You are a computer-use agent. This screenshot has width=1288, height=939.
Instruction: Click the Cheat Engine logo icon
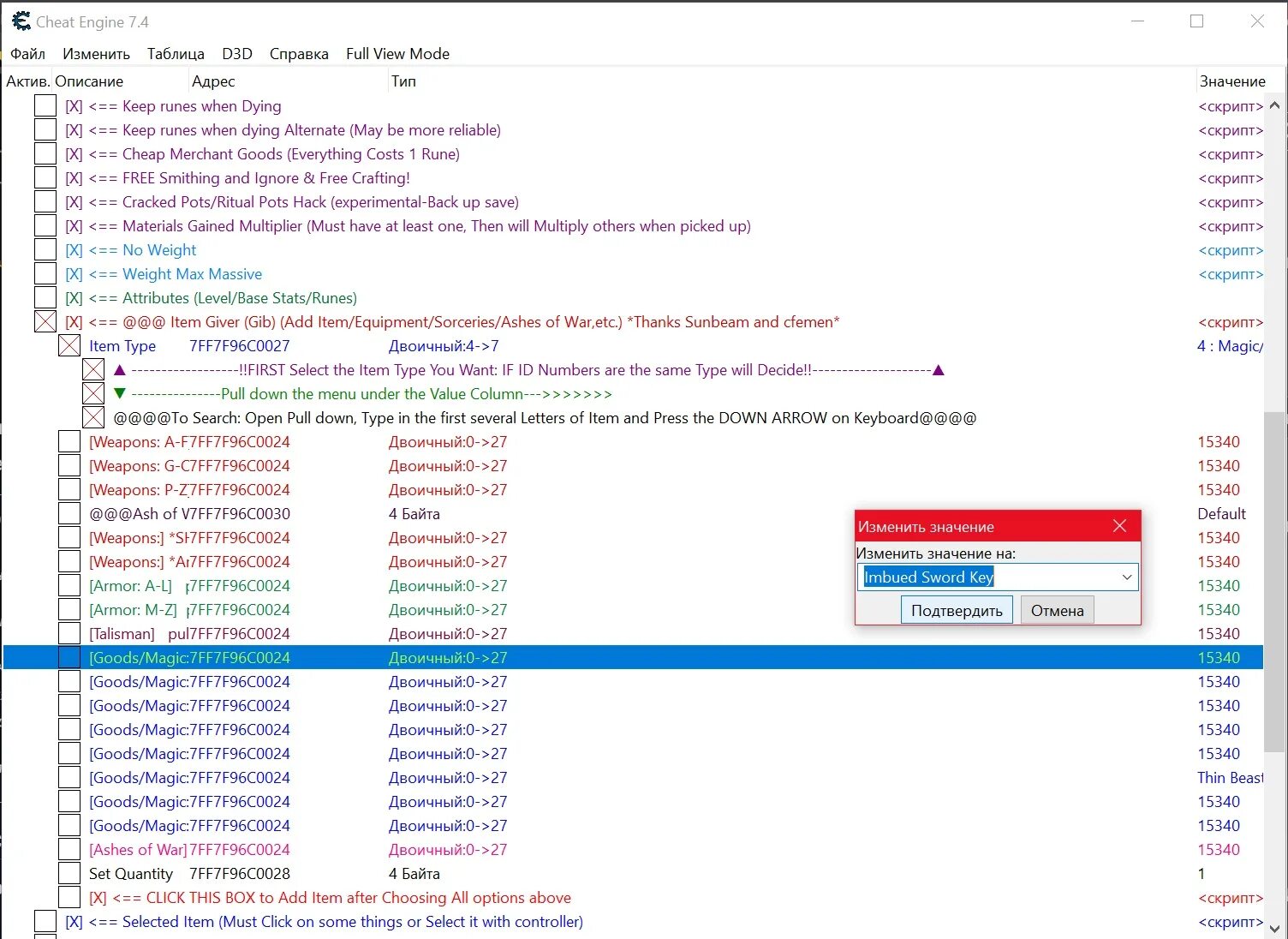click(21, 21)
